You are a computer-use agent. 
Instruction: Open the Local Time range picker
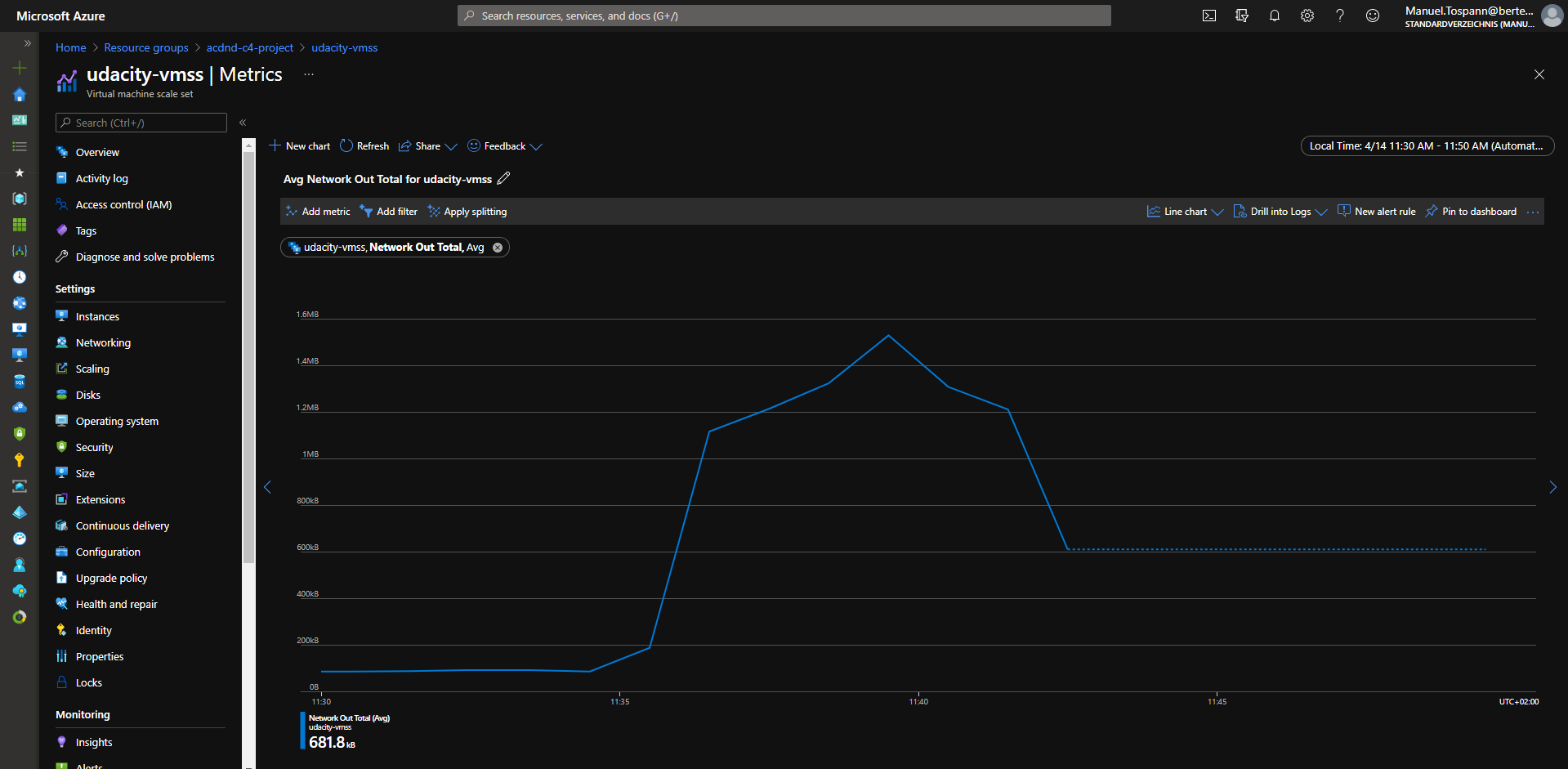tap(1427, 146)
